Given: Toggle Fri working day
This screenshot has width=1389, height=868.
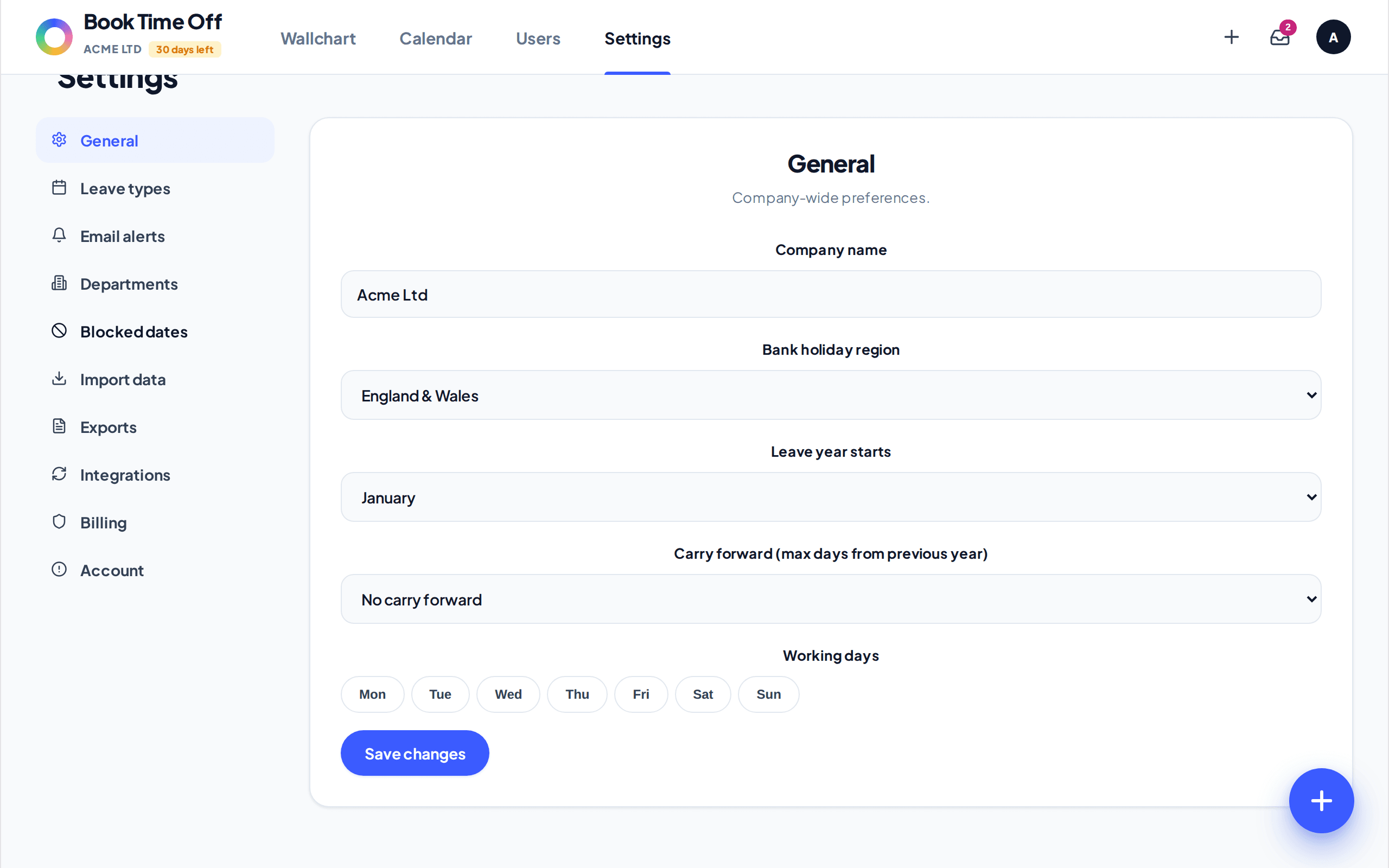Looking at the screenshot, I should pyautogui.click(x=641, y=694).
